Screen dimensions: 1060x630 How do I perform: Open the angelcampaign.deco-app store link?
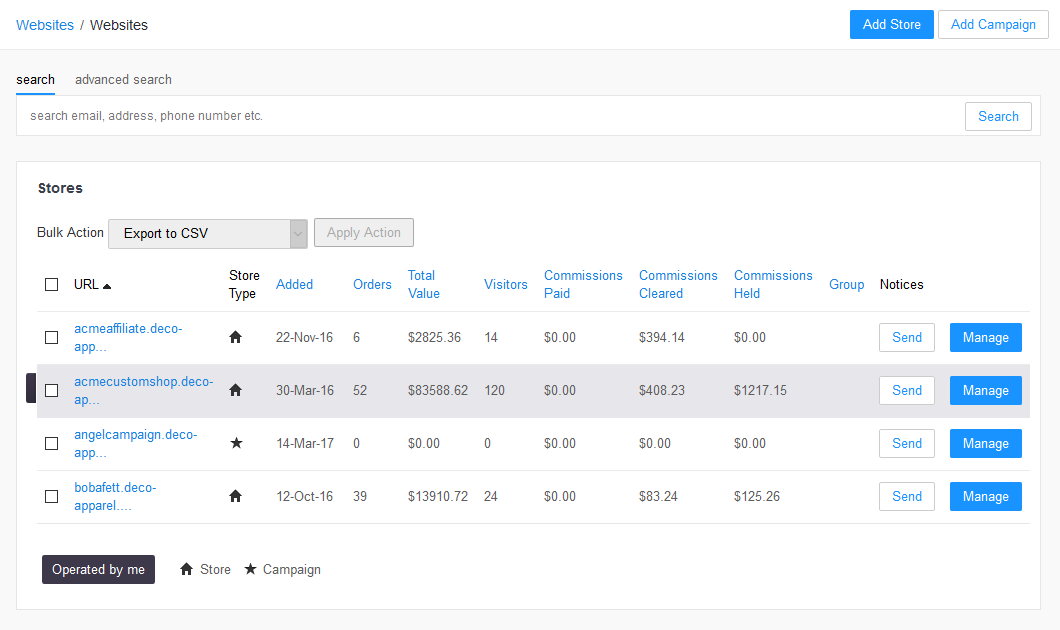[136, 443]
